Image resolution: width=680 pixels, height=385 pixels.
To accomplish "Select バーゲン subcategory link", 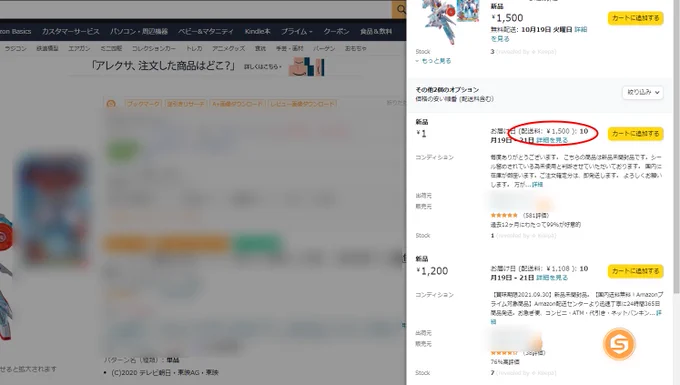I will [324, 49].
